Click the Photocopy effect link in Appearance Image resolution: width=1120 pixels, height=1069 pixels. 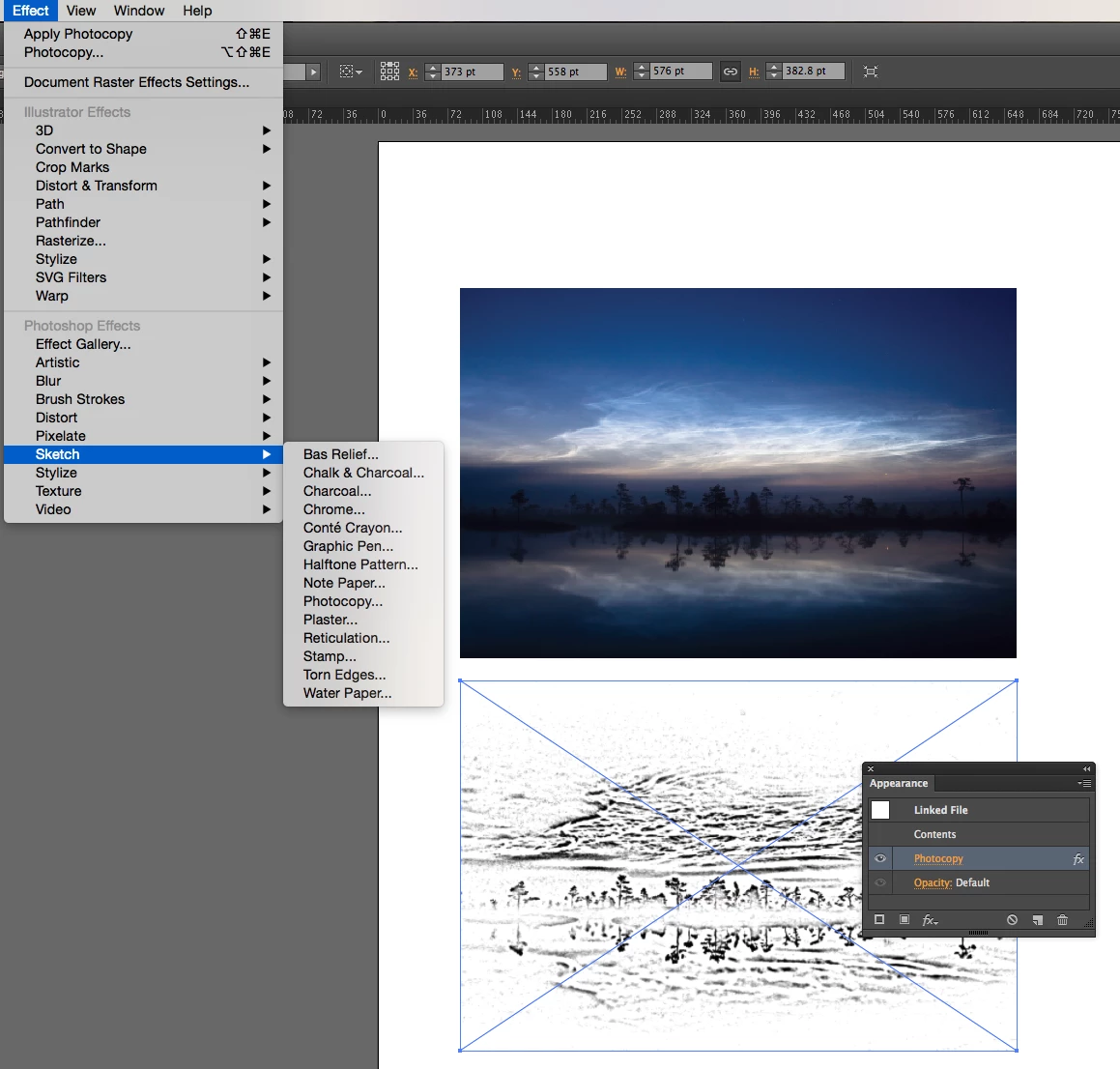click(938, 859)
